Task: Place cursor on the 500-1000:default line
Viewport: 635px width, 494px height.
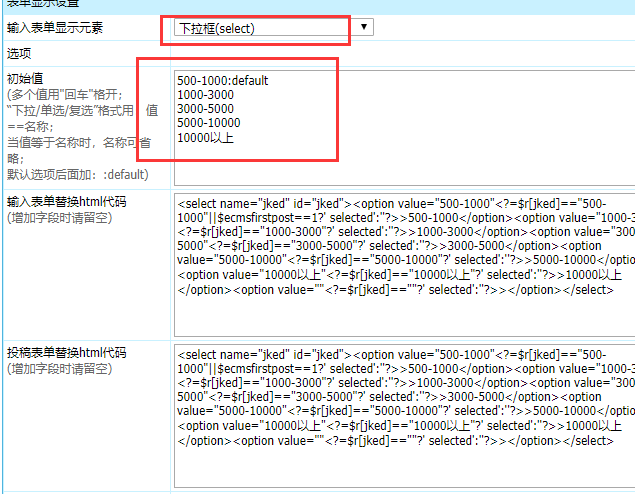Action: point(222,80)
